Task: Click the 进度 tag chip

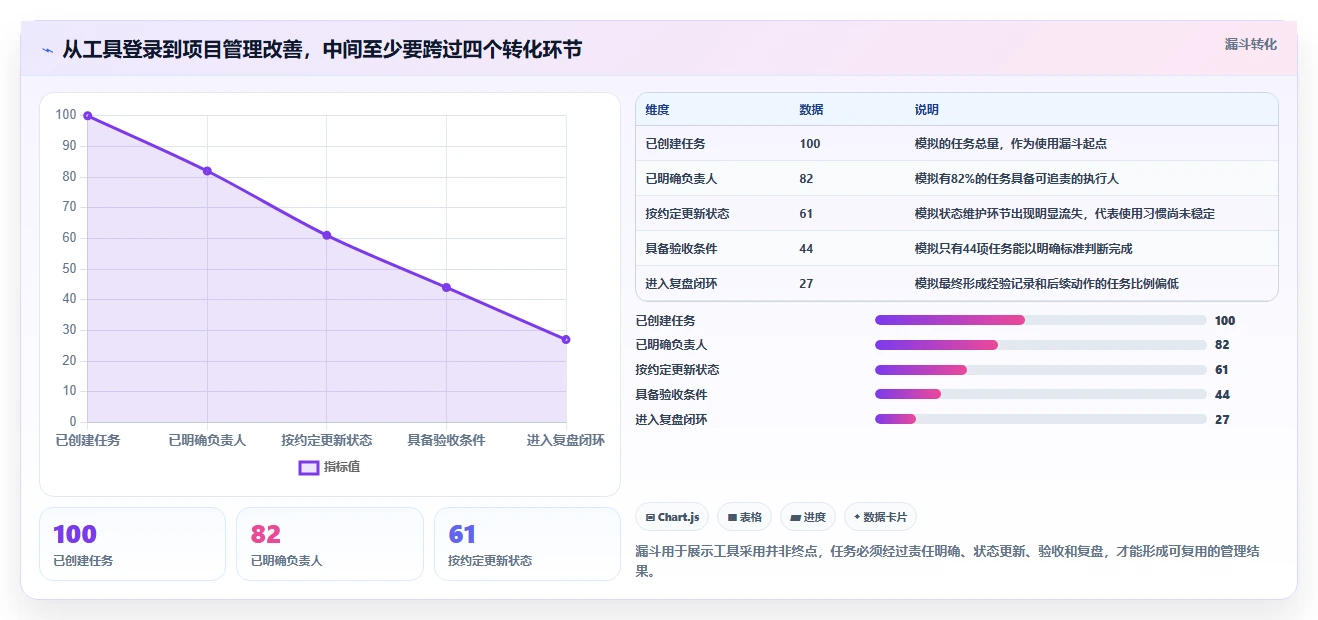Action: click(x=808, y=517)
